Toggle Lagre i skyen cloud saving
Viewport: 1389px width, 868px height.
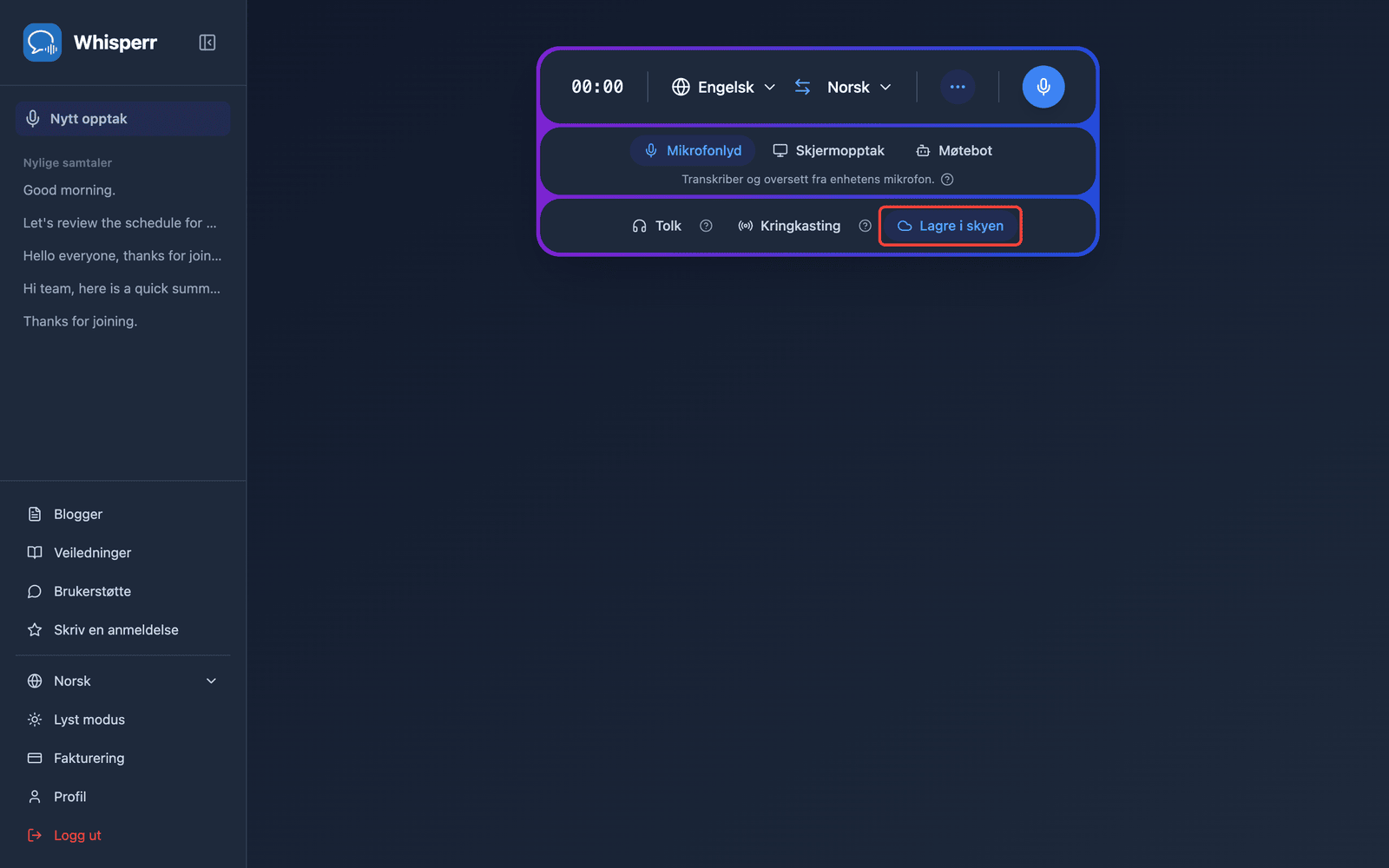click(951, 226)
